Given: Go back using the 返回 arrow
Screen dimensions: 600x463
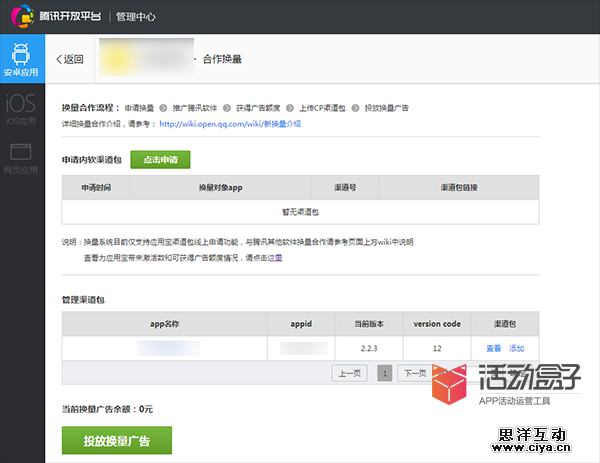Looking at the screenshot, I should click(70, 59).
